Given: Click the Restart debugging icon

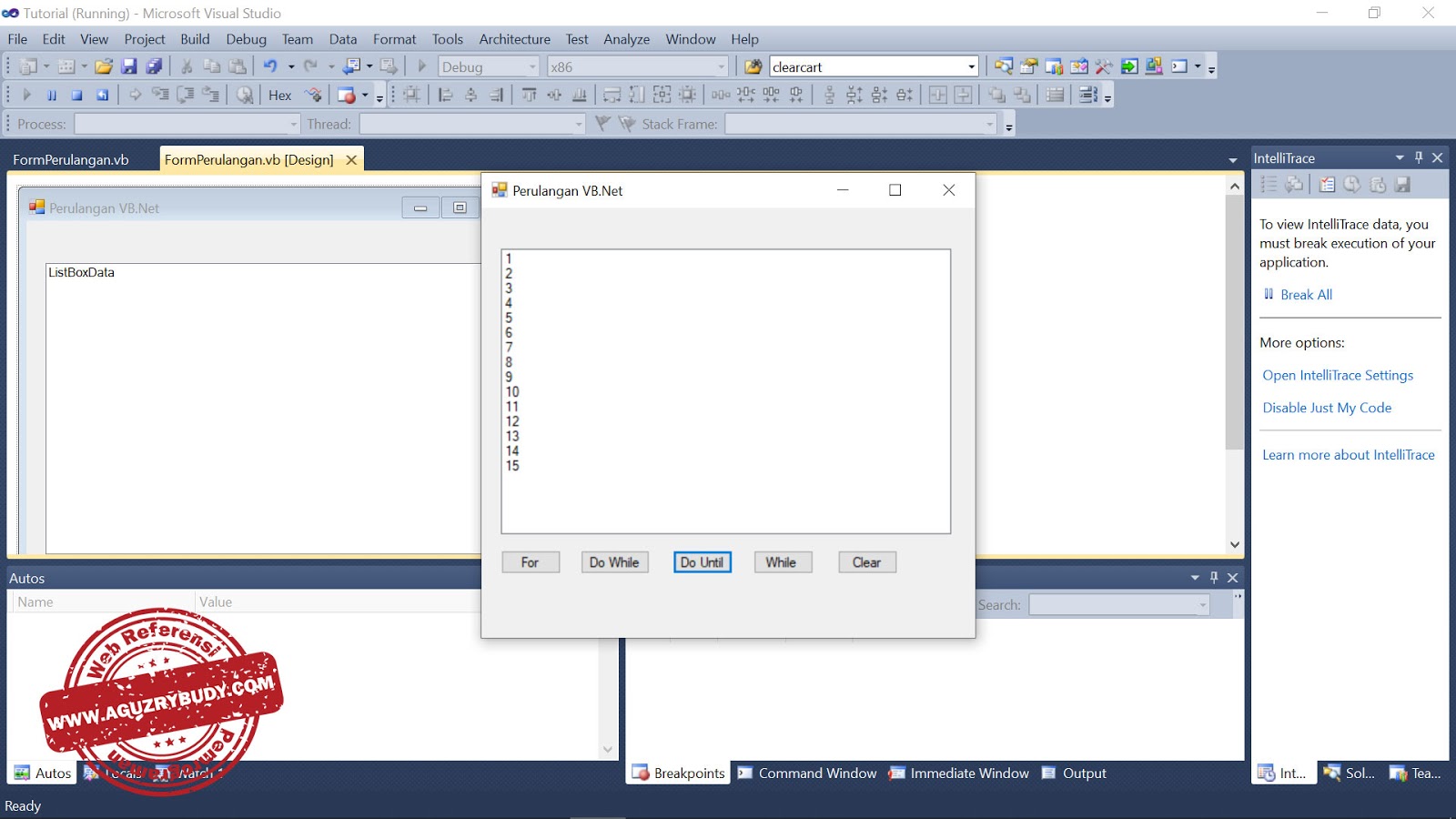Looking at the screenshot, I should click(103, 95).
